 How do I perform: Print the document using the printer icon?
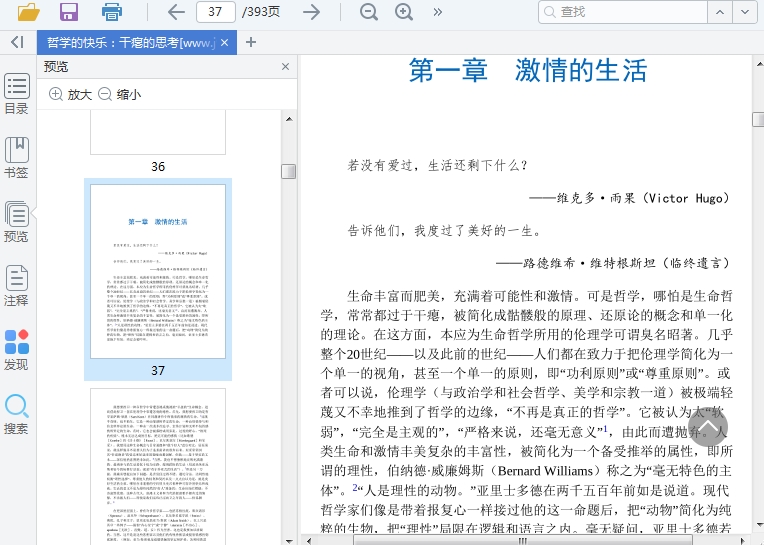tap(112, 12)
